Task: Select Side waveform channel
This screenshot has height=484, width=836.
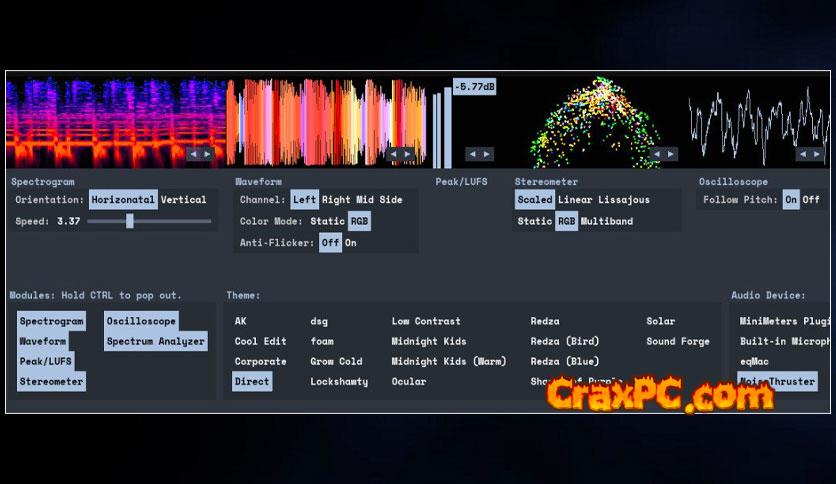Action: tap(391, 200)
